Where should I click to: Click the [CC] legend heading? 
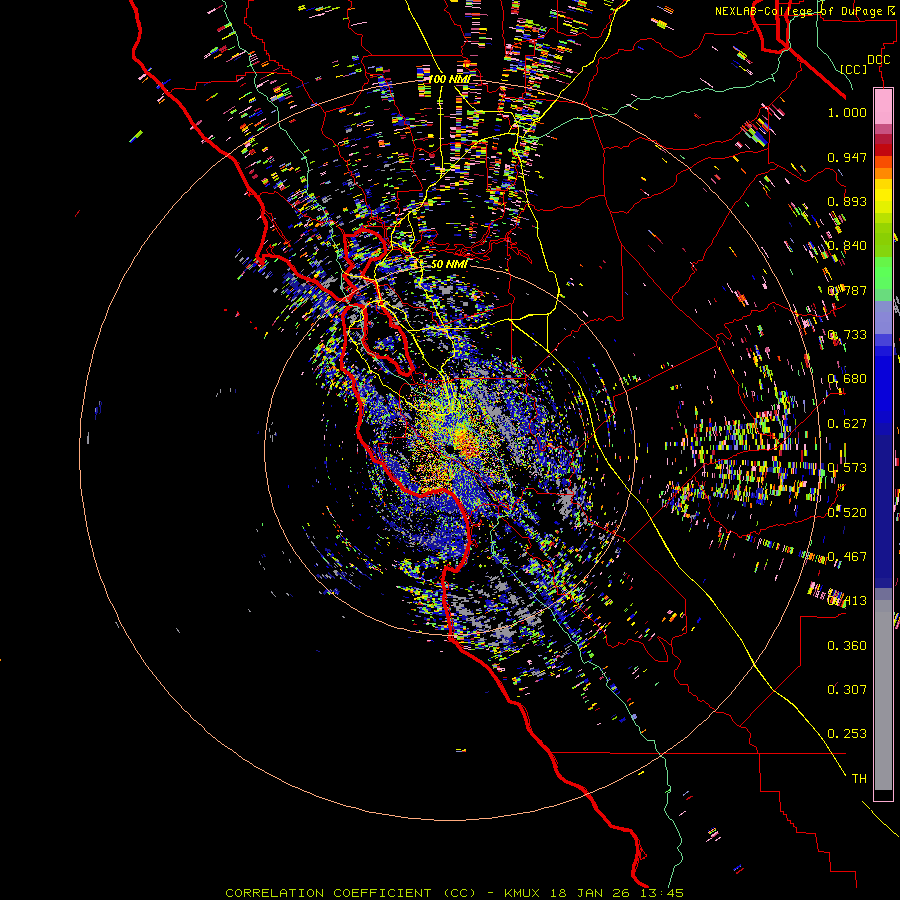[854, 69]
